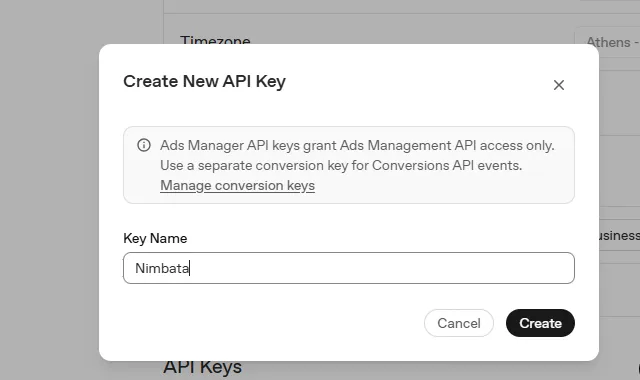Image resolution: width=640 pixels, height=380 pixels.
Task: Cancel the API key creation
Action: 459,323
